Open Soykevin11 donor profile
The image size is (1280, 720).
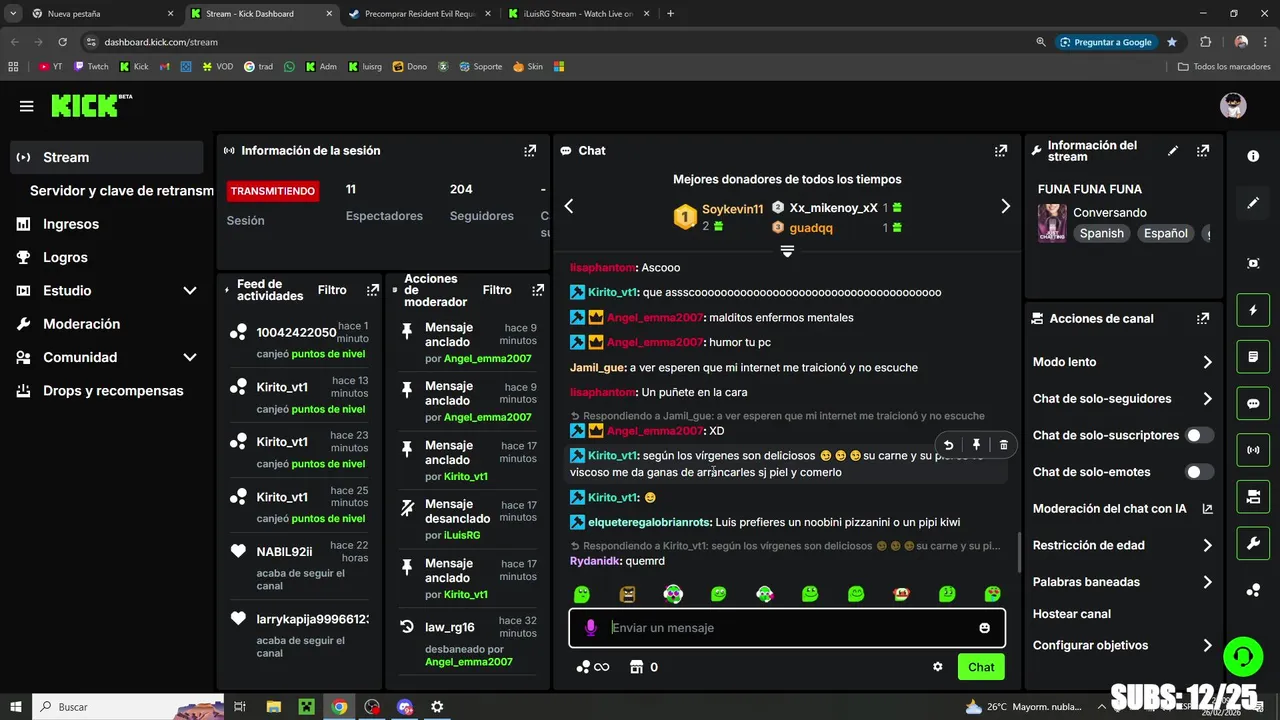pos(732,210)
